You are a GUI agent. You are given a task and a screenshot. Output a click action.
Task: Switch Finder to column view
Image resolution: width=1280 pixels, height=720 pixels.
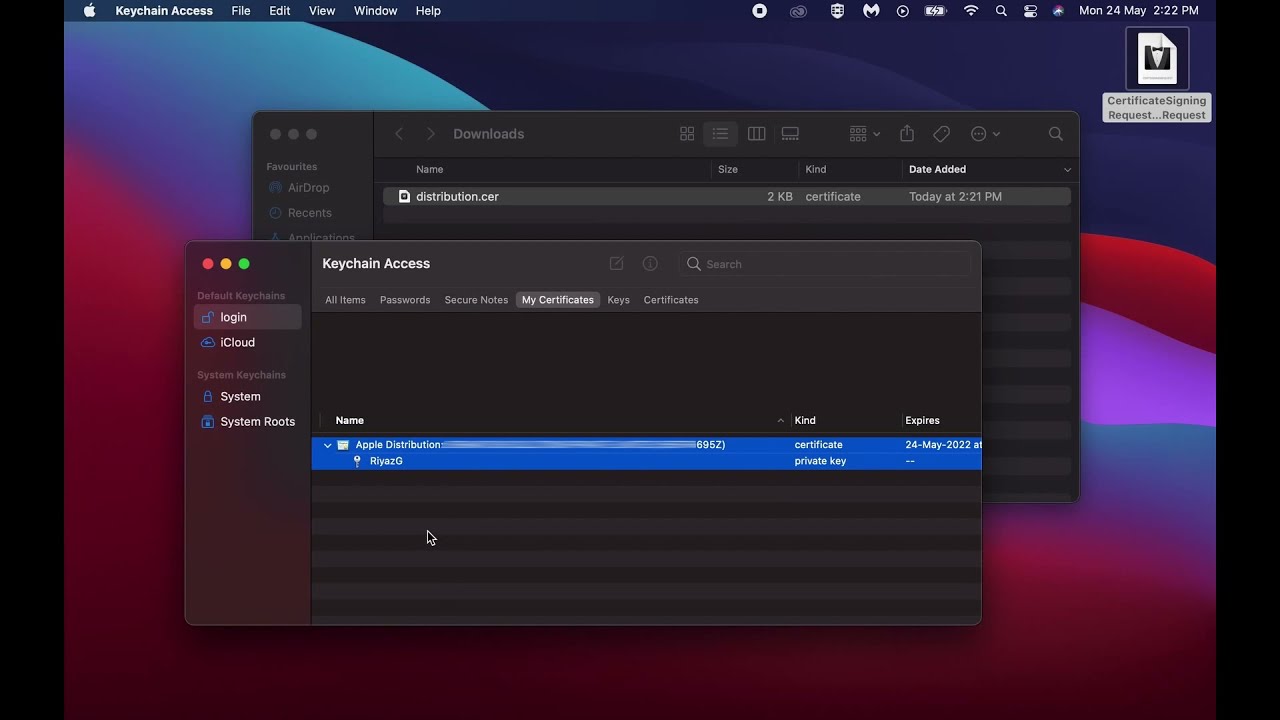[757, 134]
